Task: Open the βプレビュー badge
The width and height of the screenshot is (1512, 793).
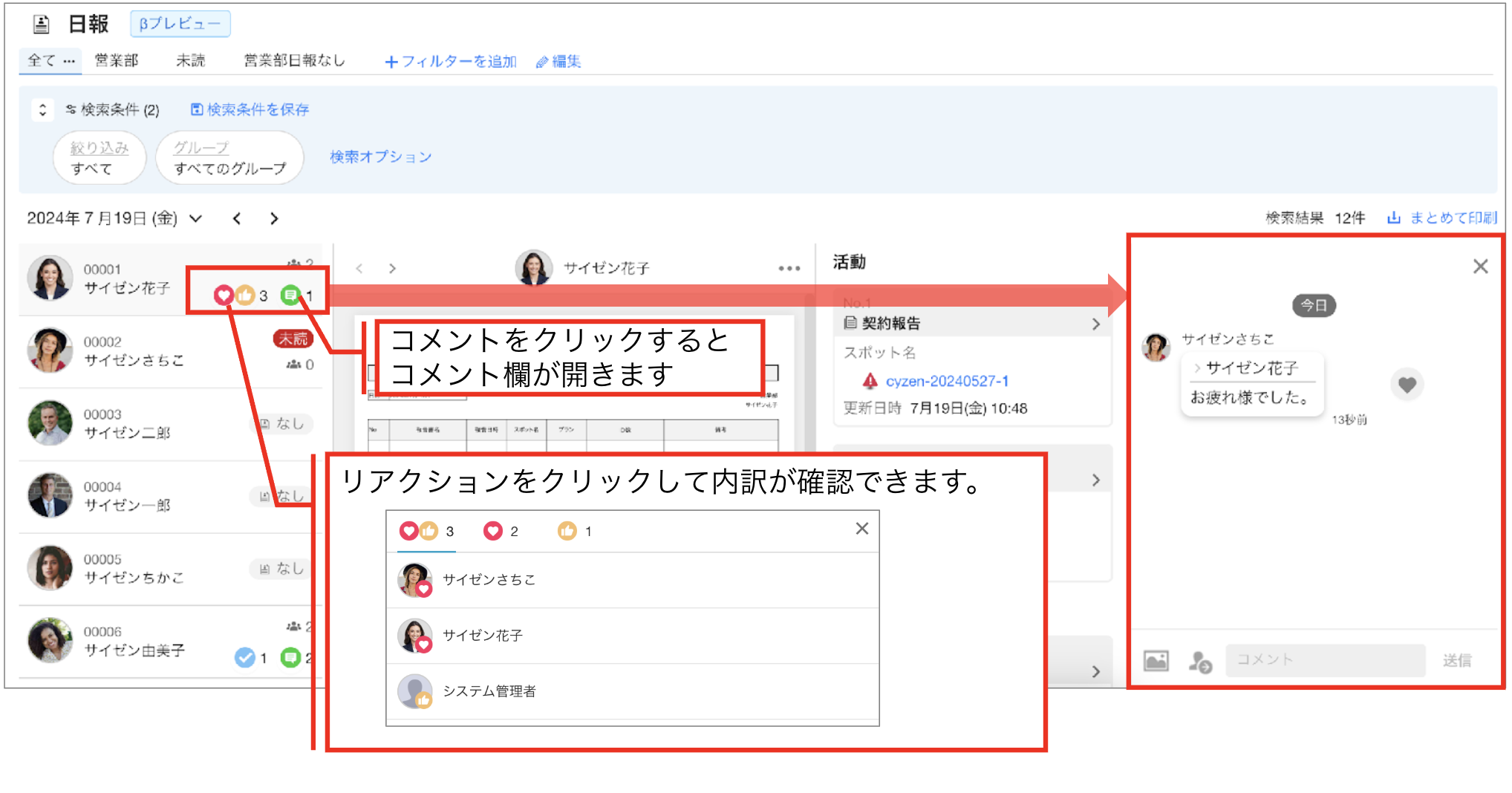Action: click(180, 24)
